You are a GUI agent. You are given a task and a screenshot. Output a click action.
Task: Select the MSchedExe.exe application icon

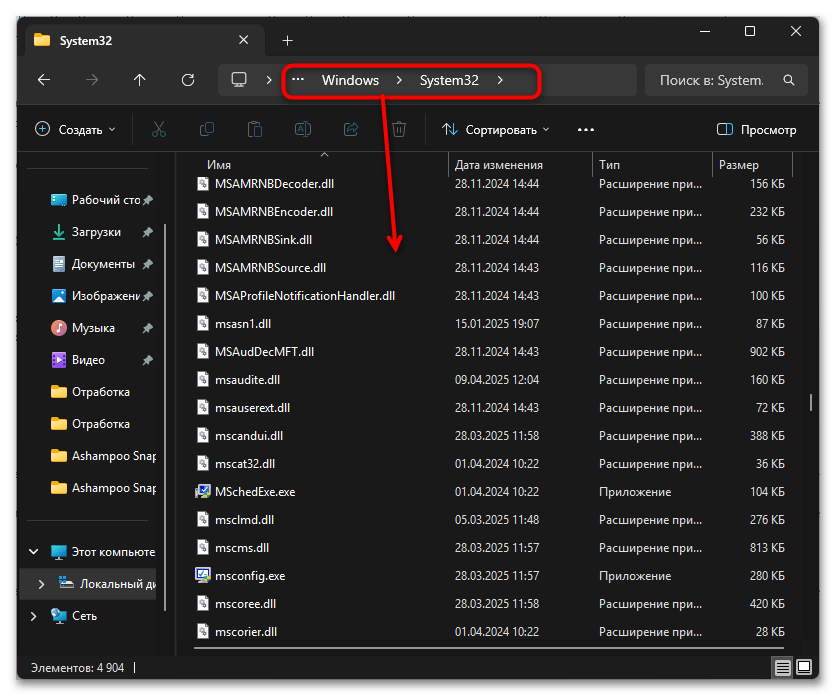pyautogui.click(x=203, y=492)
